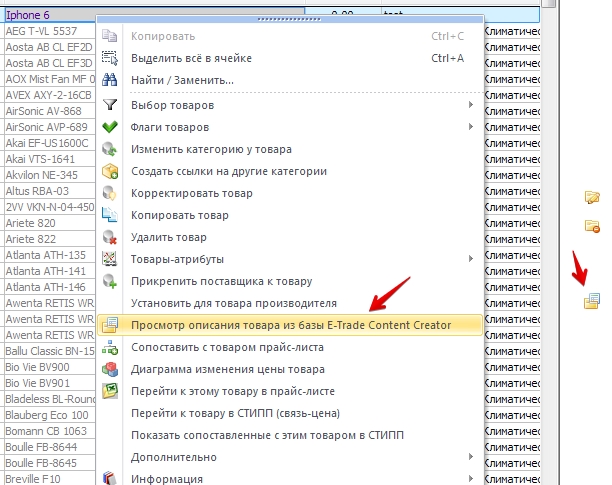
Task: Select the Atlanta ATH-146 product
Action: click(50, 287)
